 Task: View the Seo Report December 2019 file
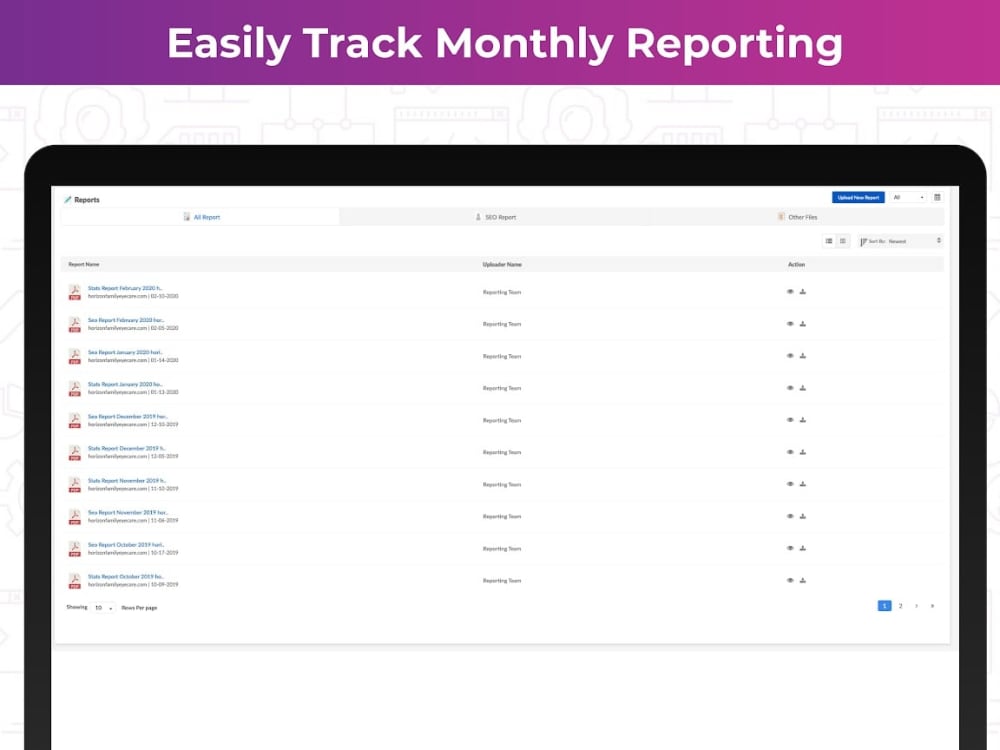pyautogui.click(x=790, y=420)
